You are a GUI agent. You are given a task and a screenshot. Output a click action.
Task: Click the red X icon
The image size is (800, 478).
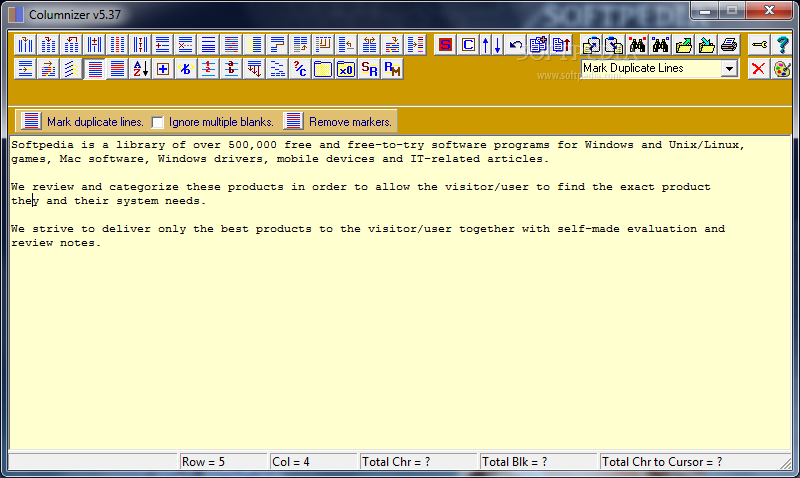pyautogui.click(x=759, y=68)
